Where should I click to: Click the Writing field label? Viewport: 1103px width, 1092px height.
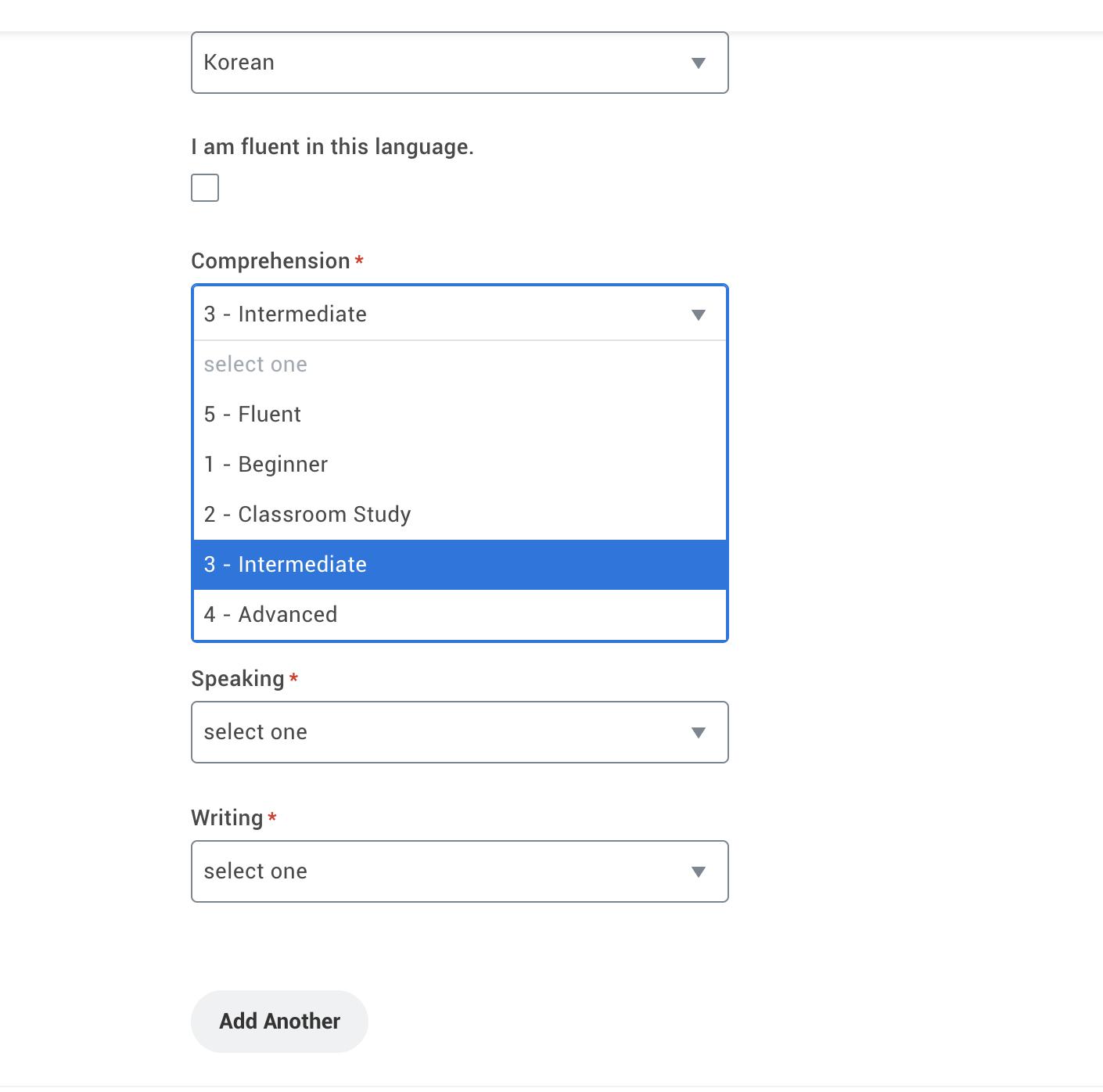point(227,818)
